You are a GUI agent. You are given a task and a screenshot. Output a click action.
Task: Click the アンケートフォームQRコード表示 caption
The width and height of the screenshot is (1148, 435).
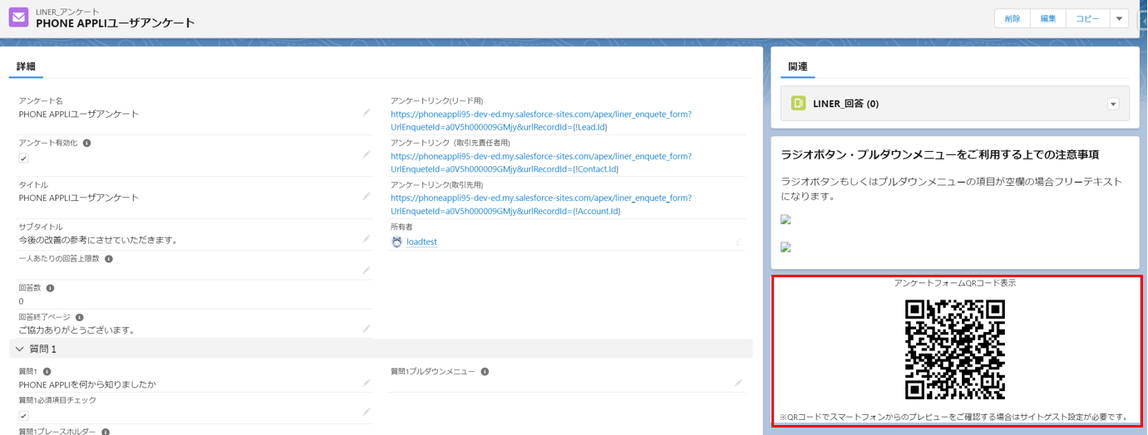(955, 283)
